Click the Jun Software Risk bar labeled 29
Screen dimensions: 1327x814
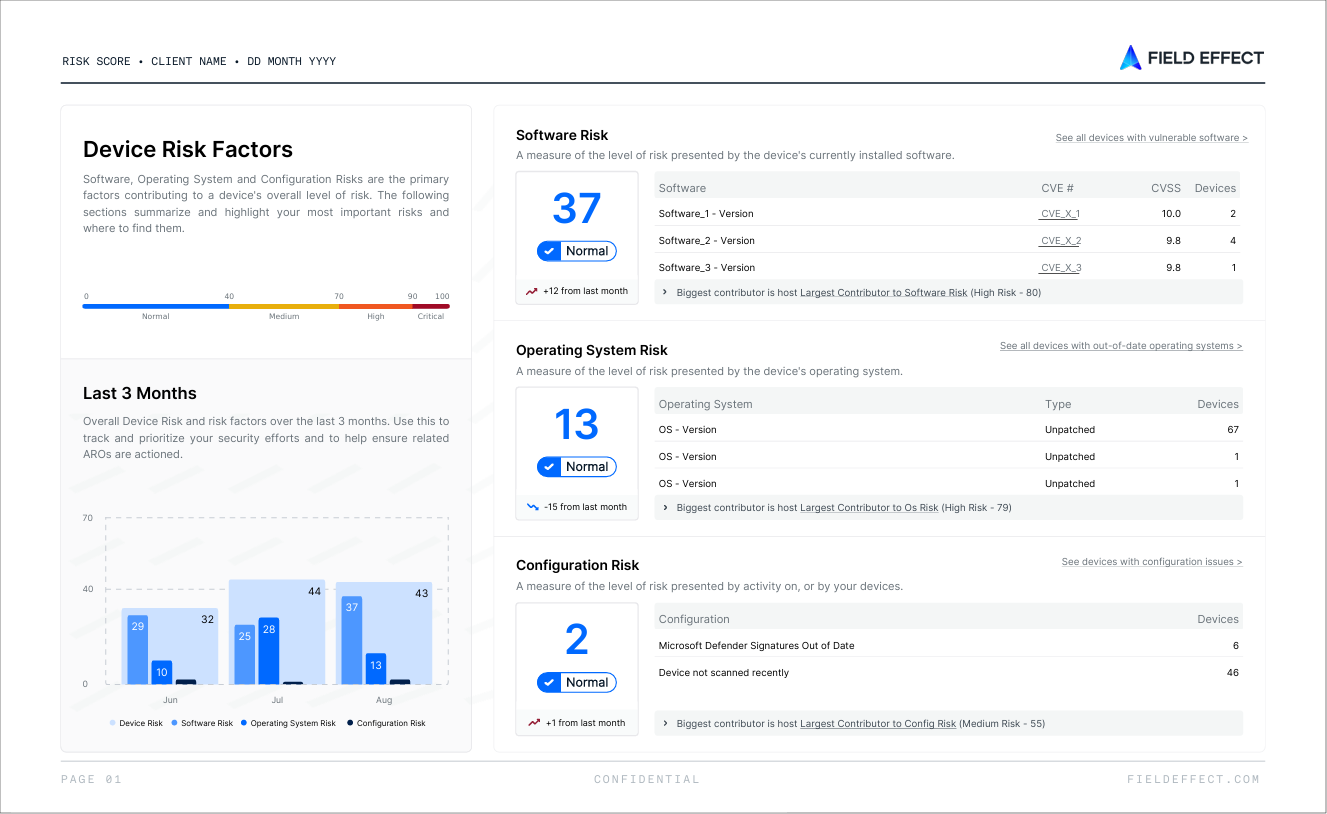(x=138, y=650)
